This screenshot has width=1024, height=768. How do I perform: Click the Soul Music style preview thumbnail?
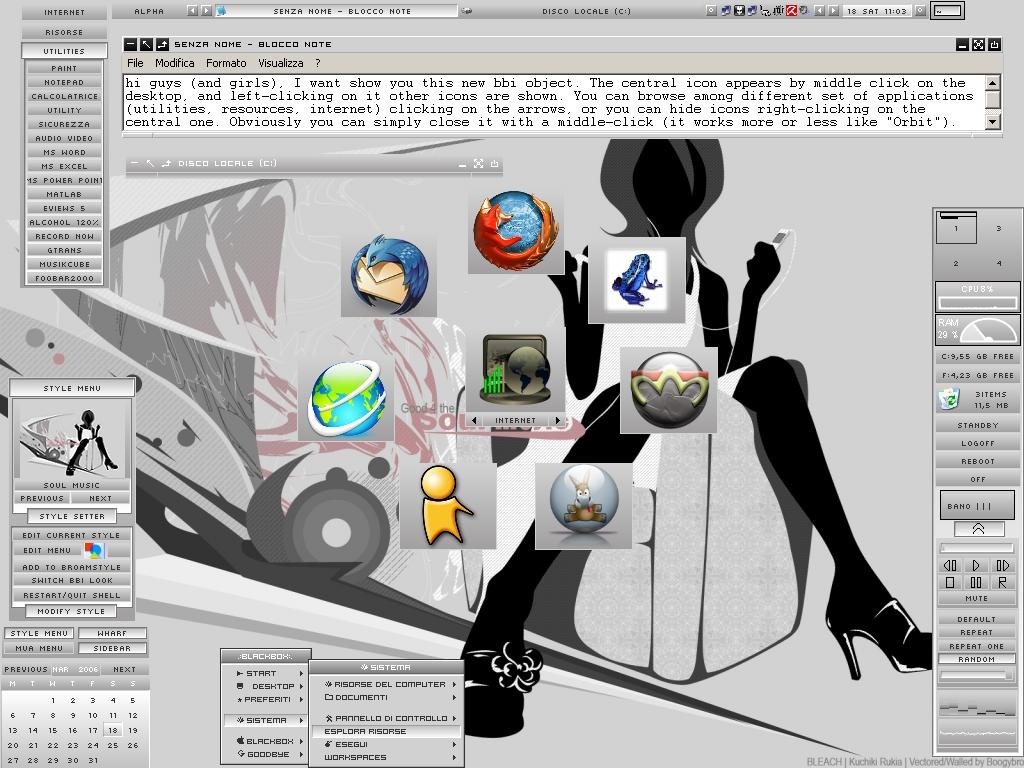[72, 440]
